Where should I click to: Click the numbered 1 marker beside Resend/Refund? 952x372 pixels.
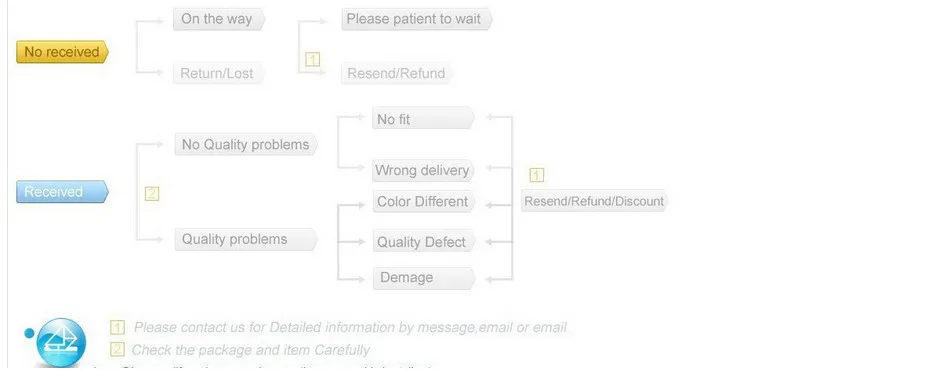[312, 59]
